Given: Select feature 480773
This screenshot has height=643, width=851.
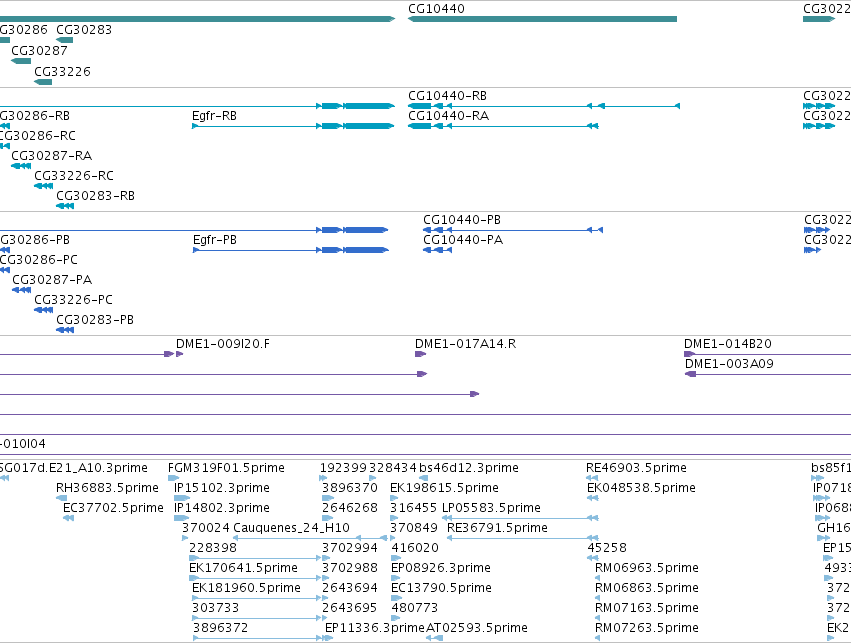Looking at the screenshot, I should point(396,619).
